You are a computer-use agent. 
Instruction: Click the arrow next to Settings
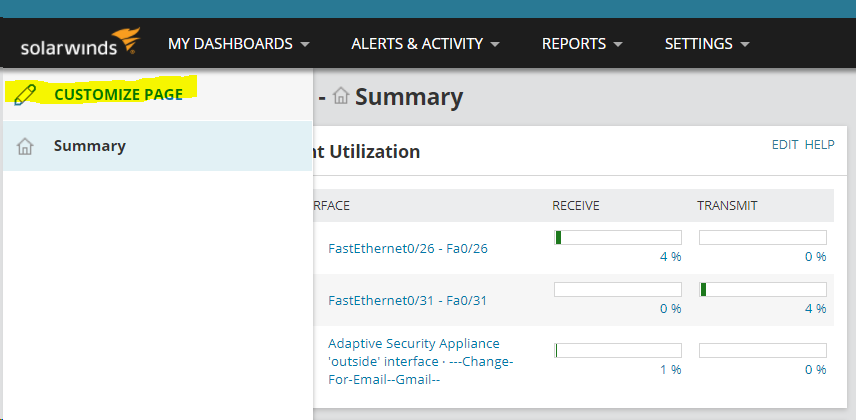coord(745,44)
